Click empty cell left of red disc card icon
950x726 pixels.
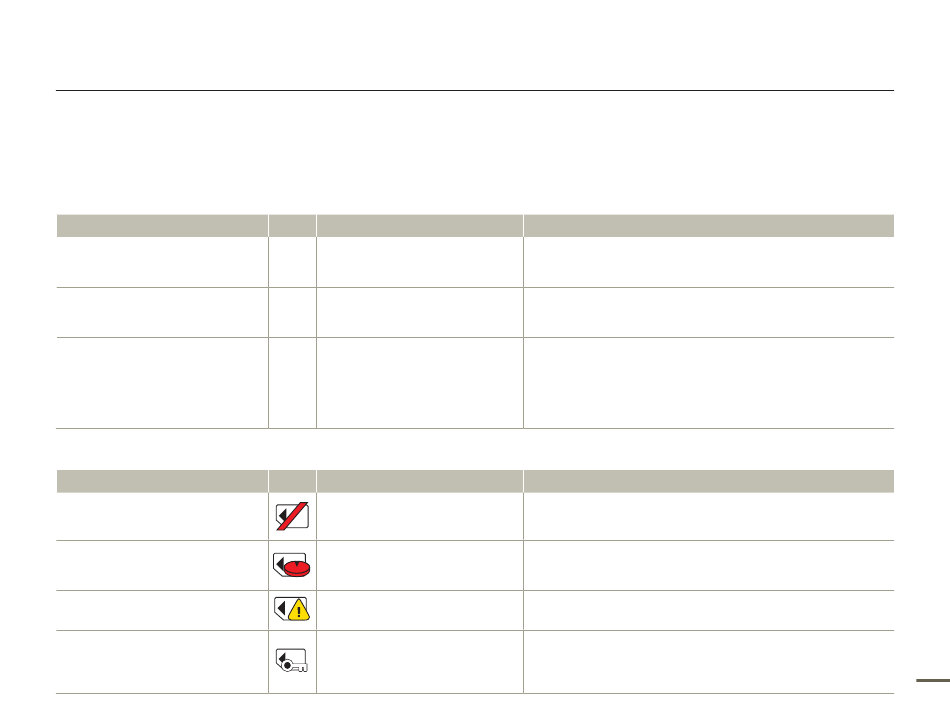162,565
